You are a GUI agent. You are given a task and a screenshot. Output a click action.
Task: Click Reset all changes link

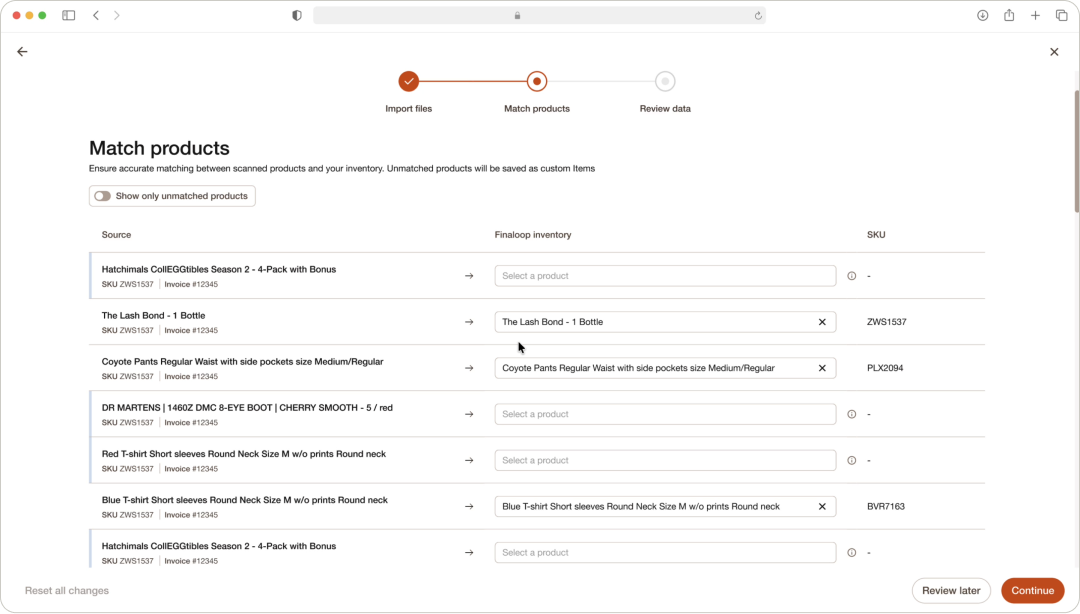(67, 591)
